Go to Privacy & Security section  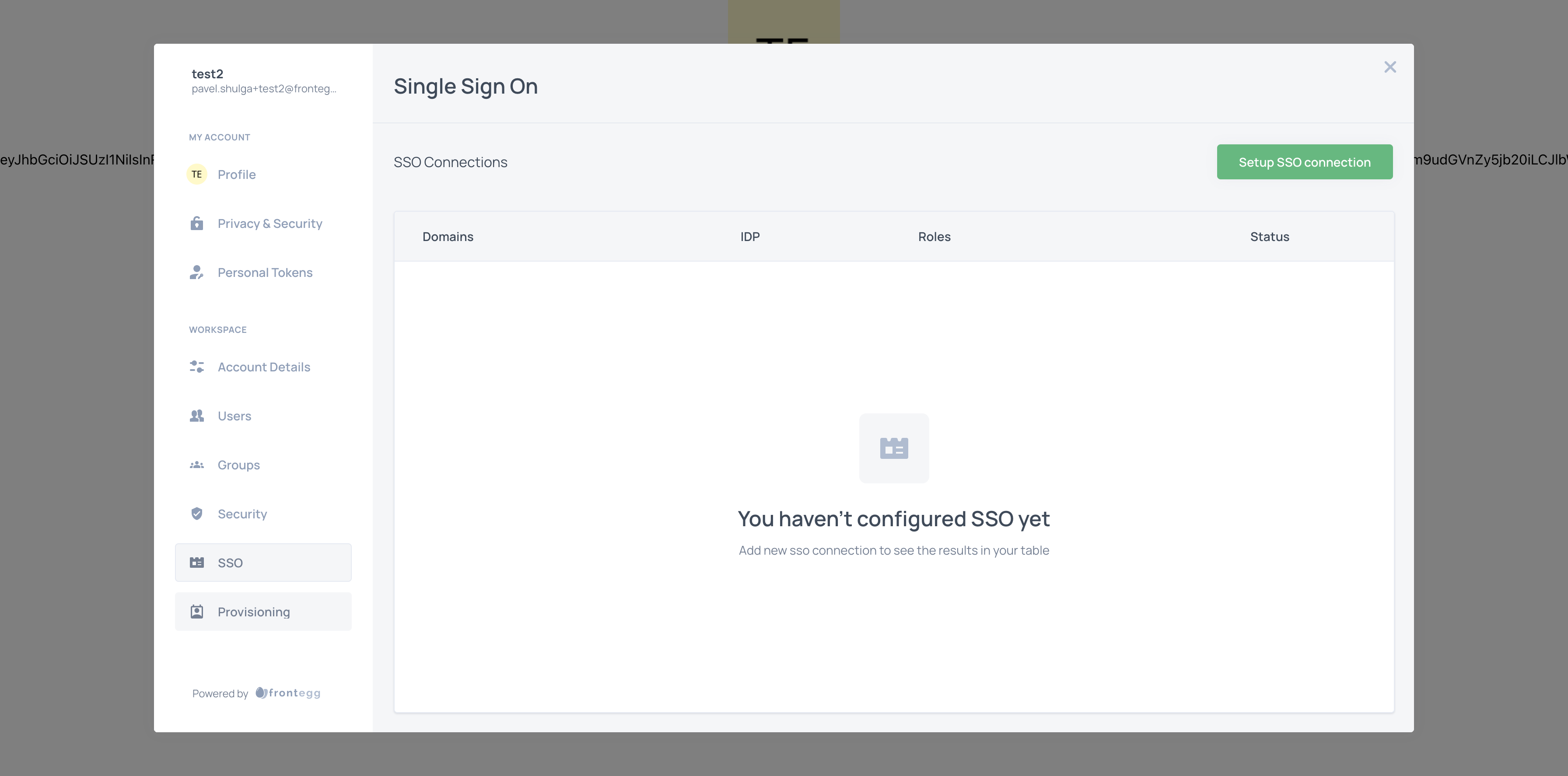[x=269, y=224]
